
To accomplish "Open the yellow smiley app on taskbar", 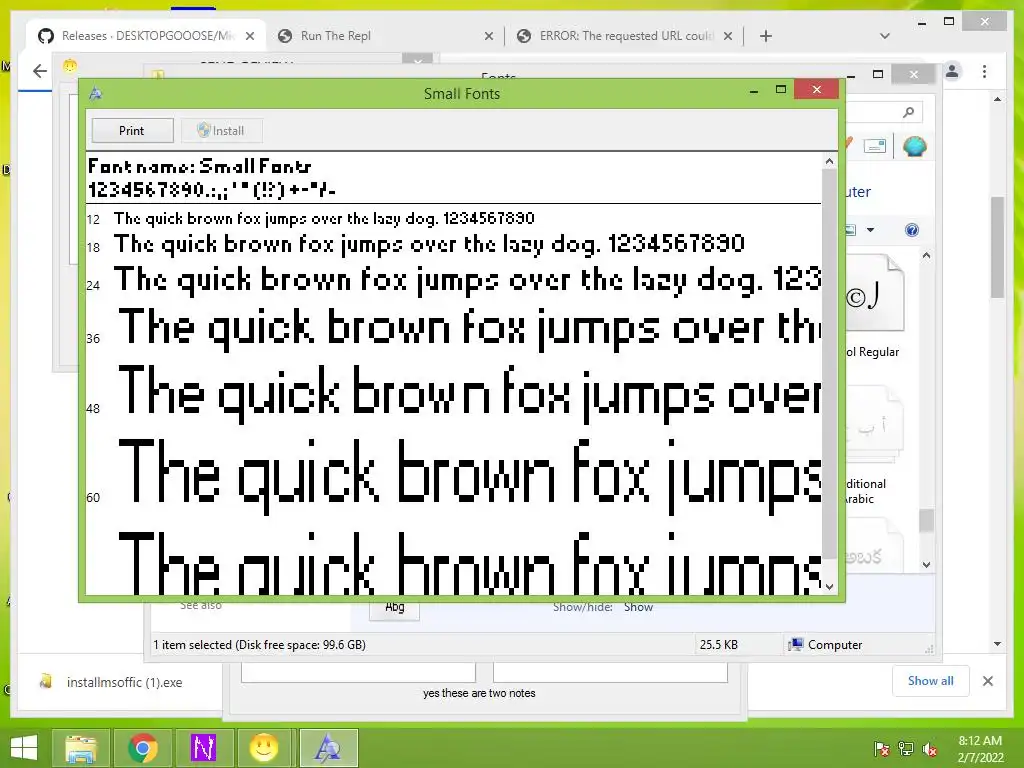I will (264, 748).
